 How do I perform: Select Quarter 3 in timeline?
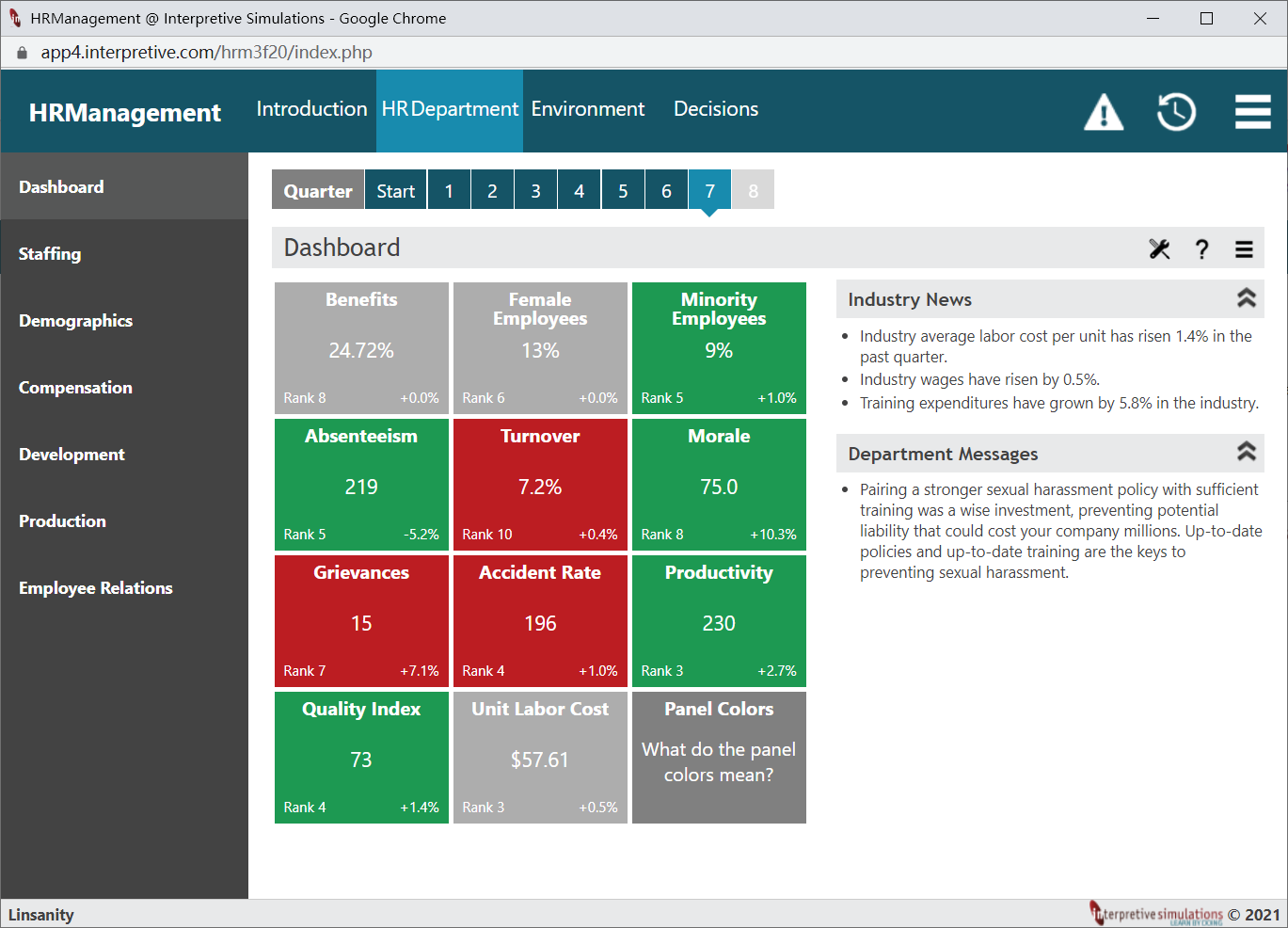click(535, 191)
